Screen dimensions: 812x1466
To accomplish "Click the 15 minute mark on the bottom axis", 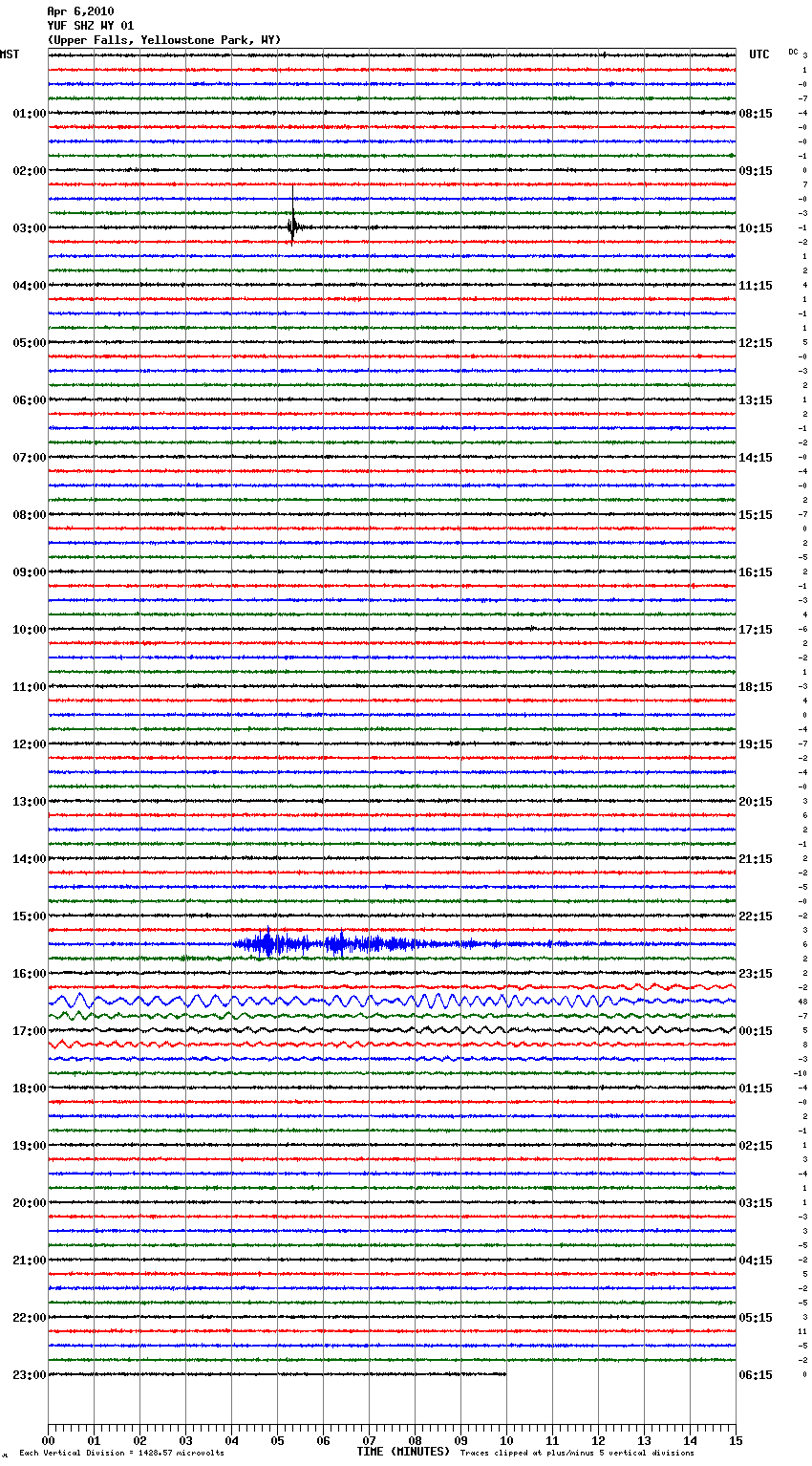I will 735,1440.
